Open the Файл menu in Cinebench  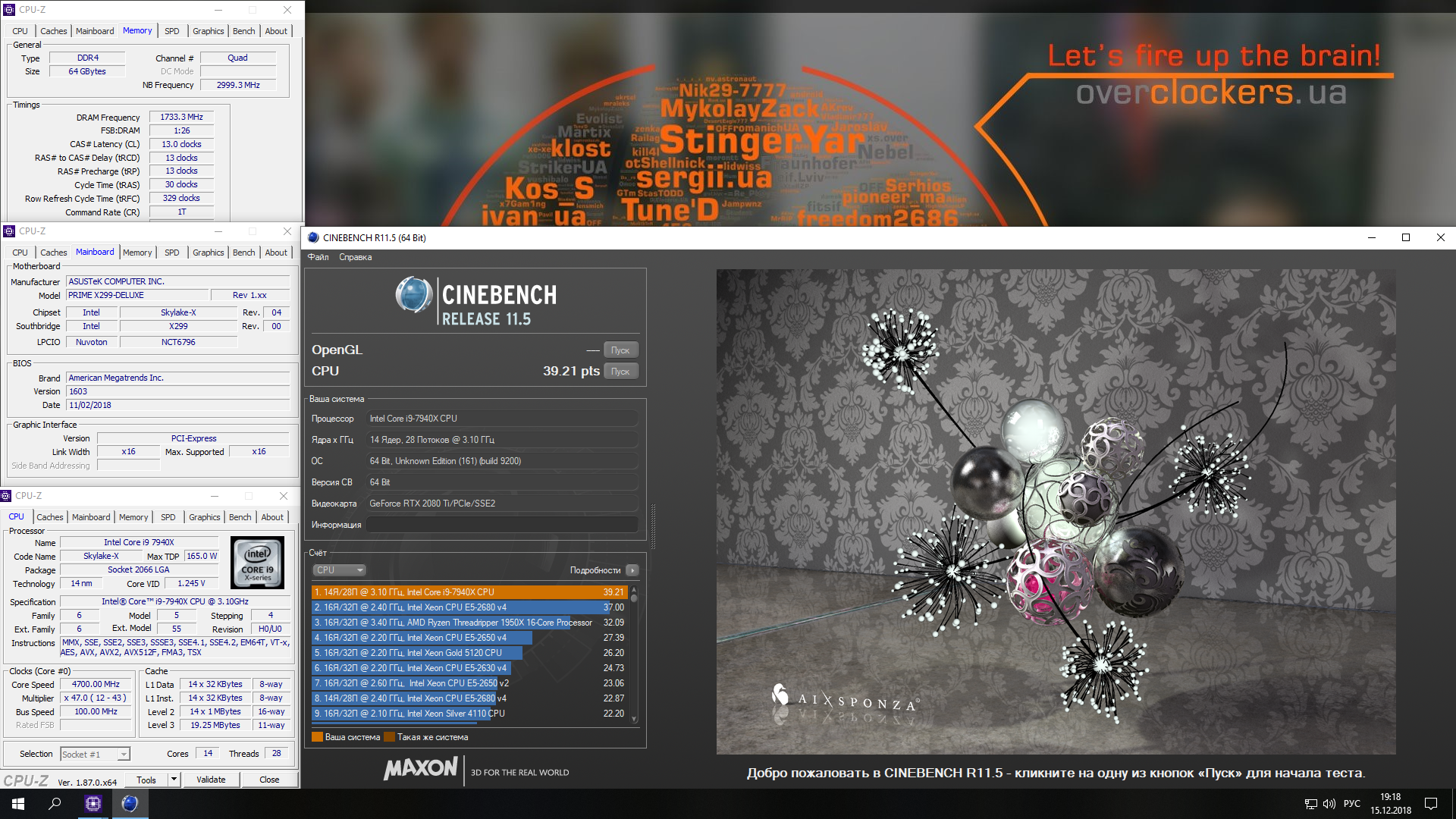[x=318, y=257]
